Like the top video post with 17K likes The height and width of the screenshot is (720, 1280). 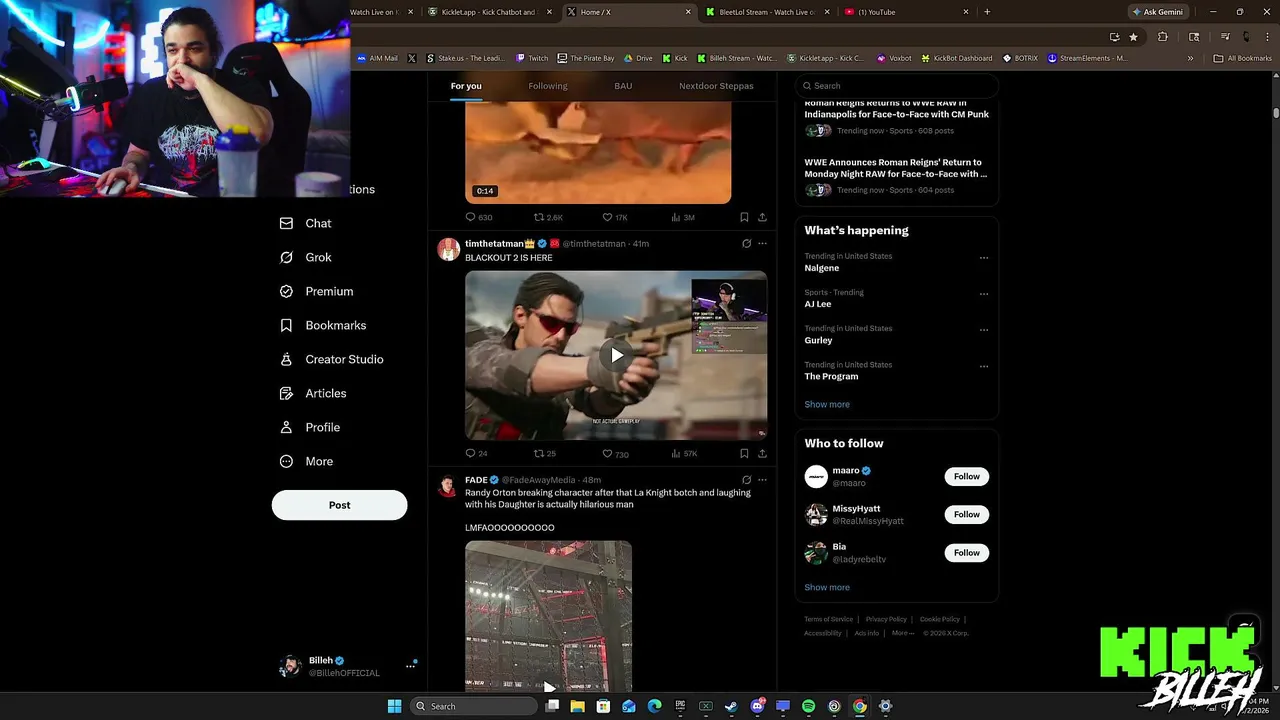click(614, 217)
